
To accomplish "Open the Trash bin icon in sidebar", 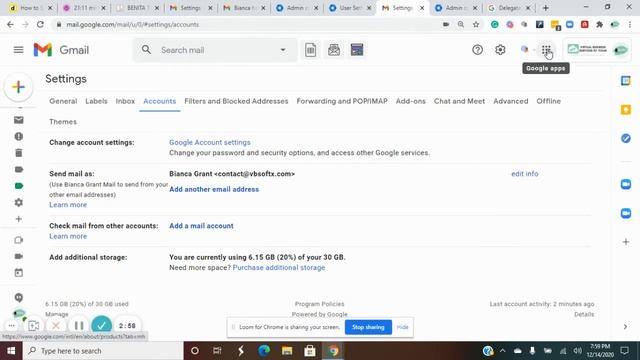I will coord(19,153).
